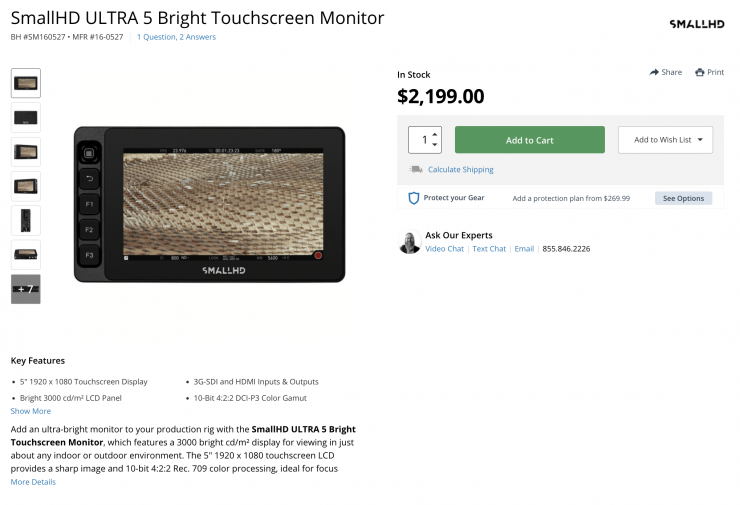Click the expert avatar photo

coord(410,242)
